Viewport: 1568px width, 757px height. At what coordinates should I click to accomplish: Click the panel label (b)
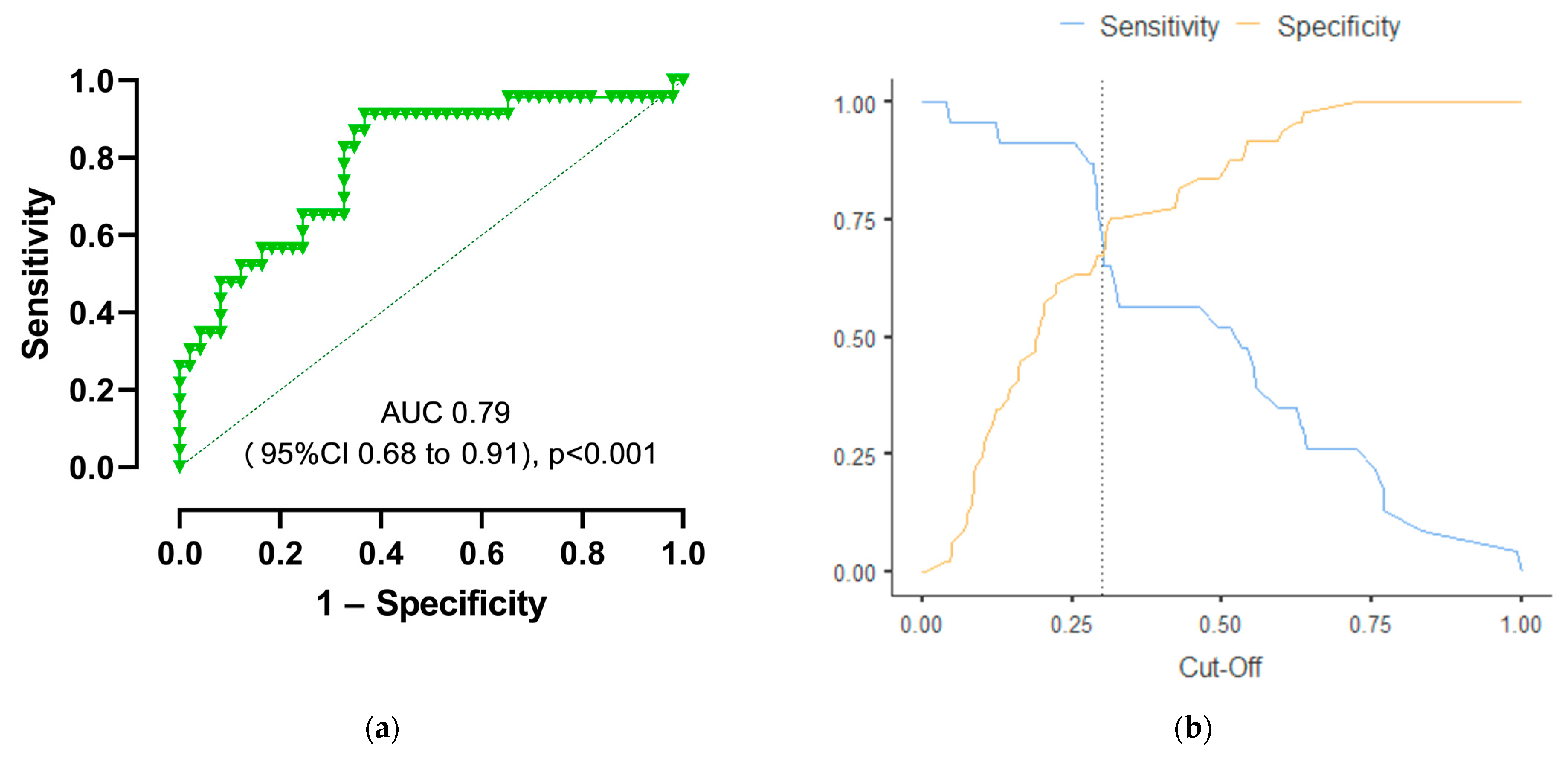point(1193,728)
